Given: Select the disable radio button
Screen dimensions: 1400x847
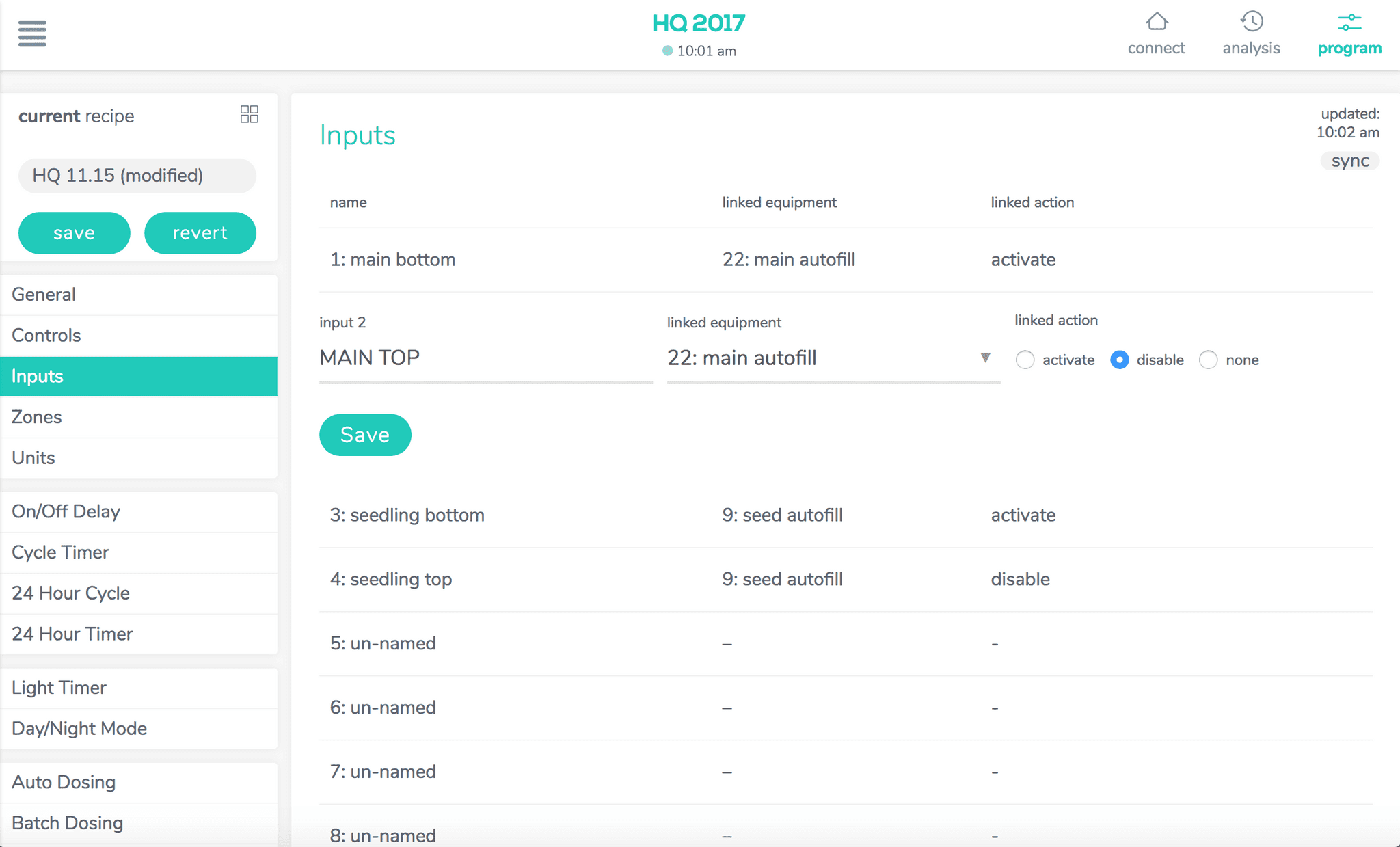Looking at the screenshot, I should pos(1119,360).
